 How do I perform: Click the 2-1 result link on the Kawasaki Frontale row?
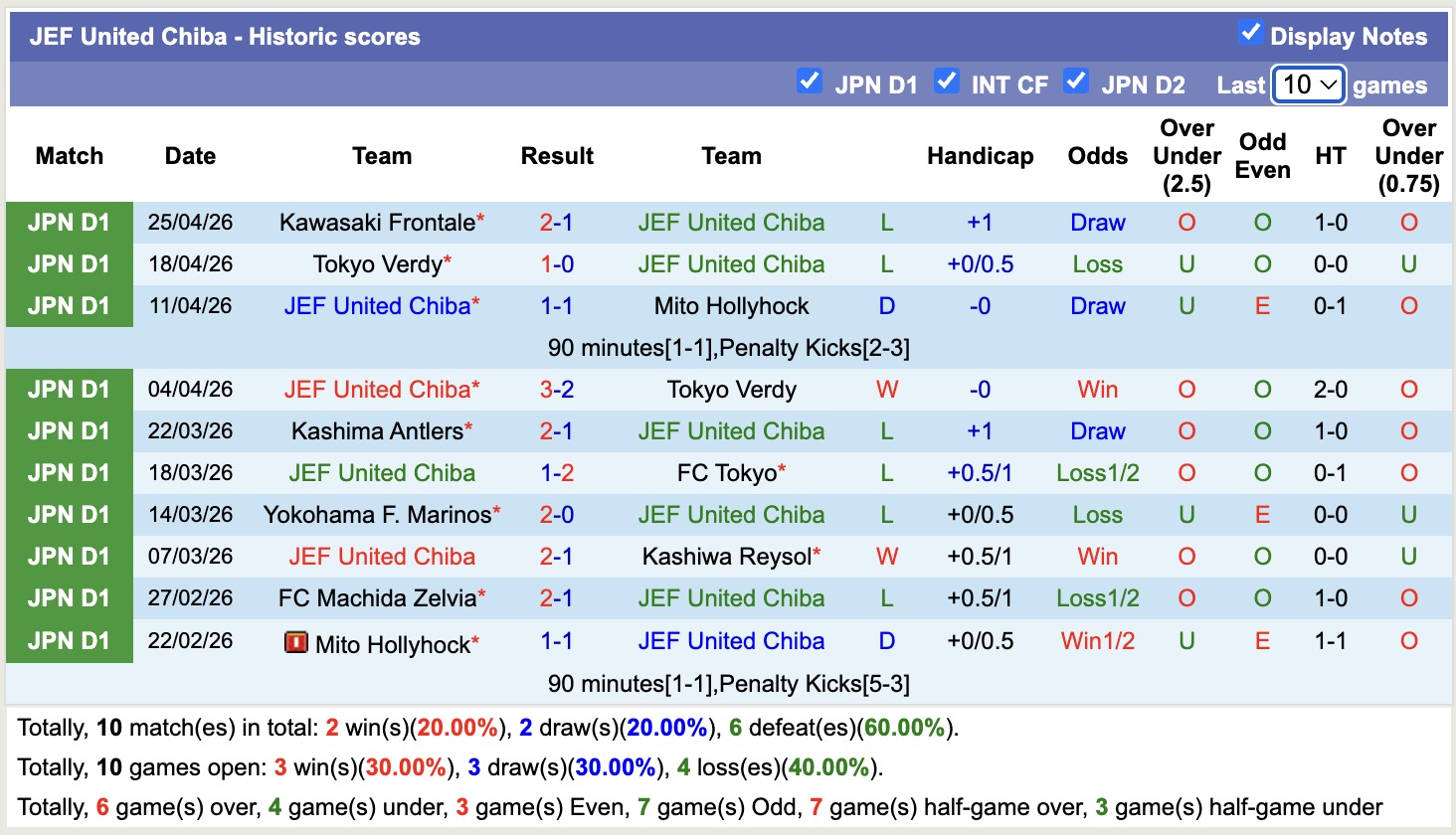557,222
